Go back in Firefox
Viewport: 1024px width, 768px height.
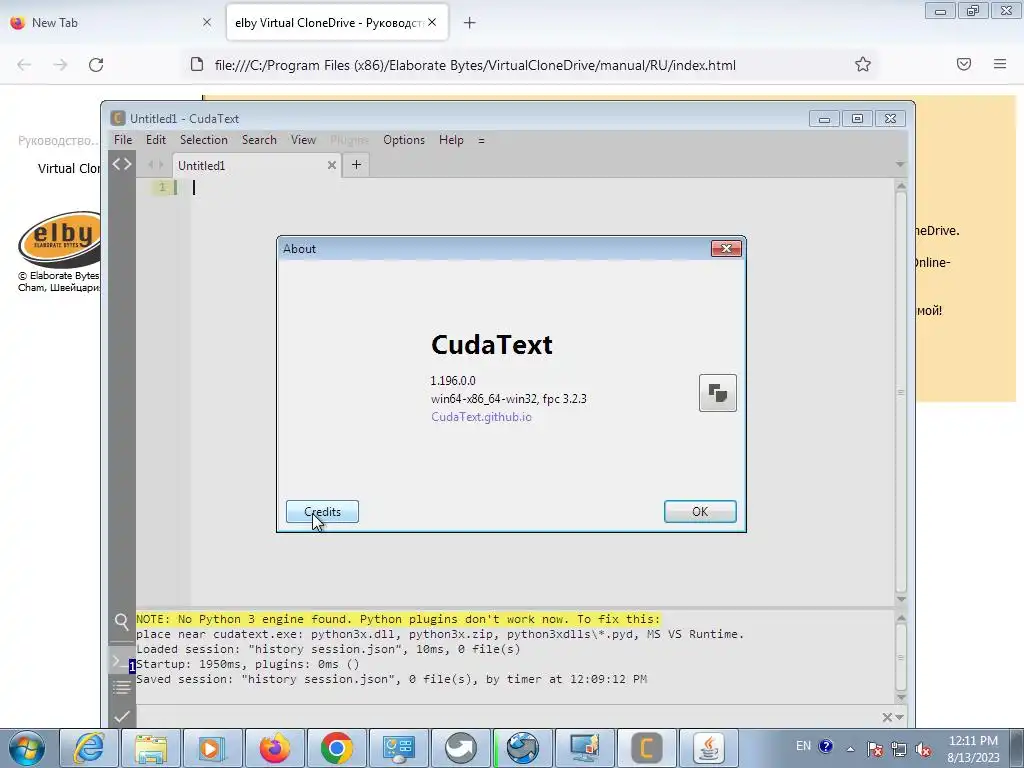point(24,65)
